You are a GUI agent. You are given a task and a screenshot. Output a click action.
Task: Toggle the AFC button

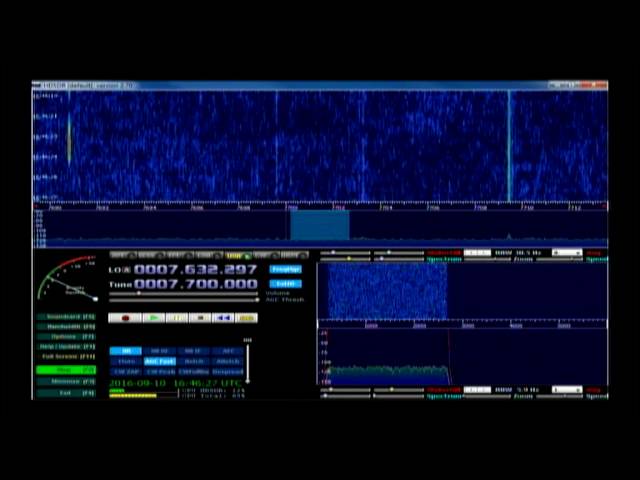227,351
